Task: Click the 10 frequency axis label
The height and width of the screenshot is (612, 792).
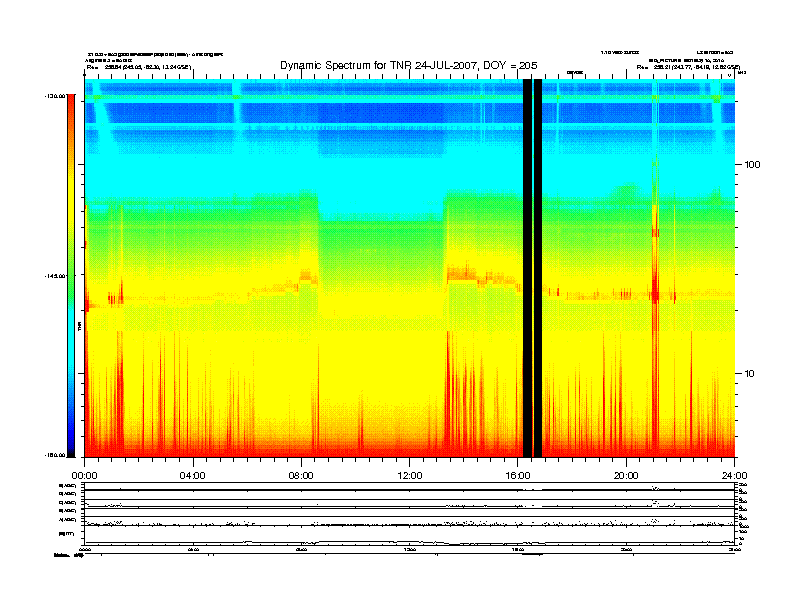Action: click(x=750, y=374)
